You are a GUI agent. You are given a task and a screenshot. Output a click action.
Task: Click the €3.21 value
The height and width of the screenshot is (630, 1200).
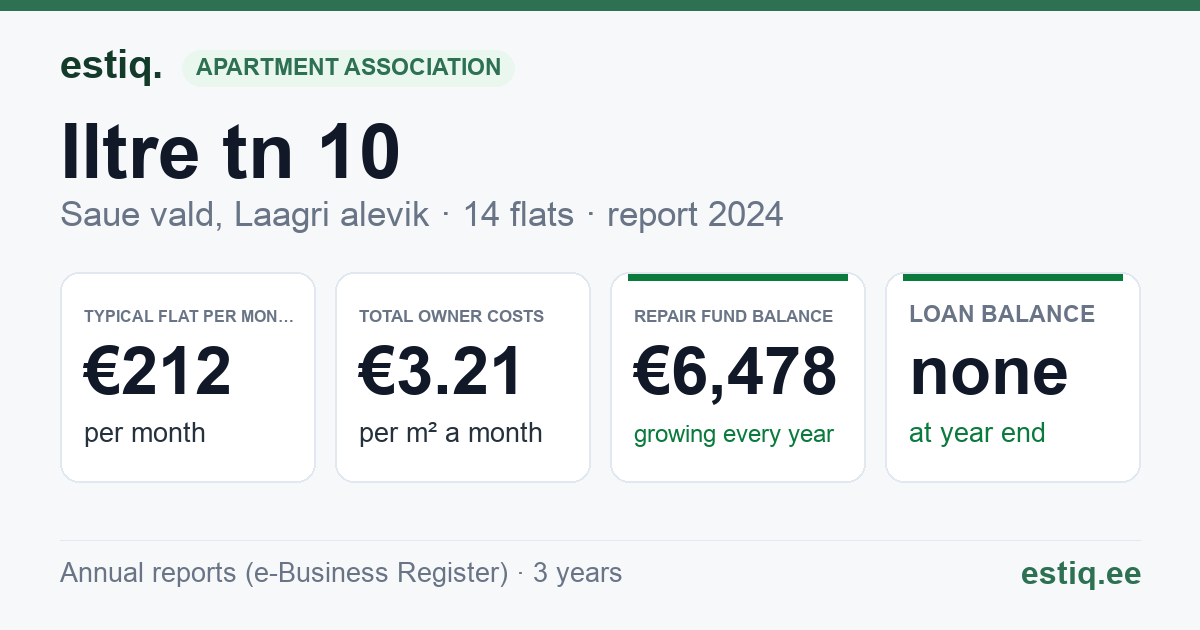441,371
